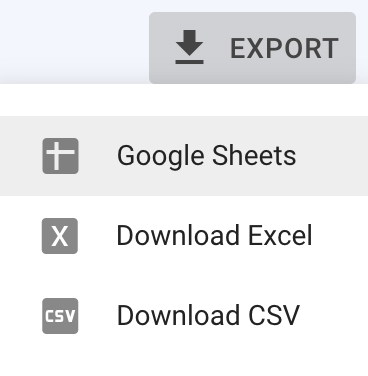The height and width of the screenshot is (376, 368).
Task: Click the underlined arrow glyph next to EXPORT
Action: 189,47
